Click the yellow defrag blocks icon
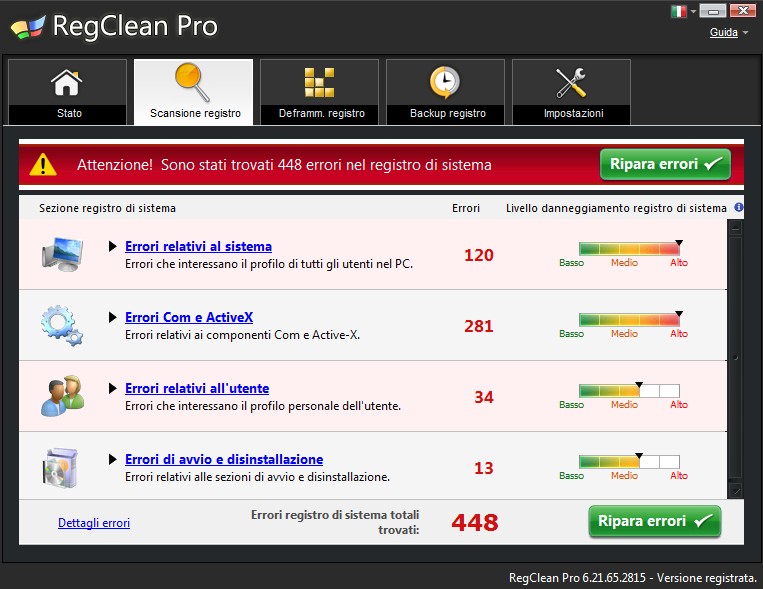 point(319,83)
